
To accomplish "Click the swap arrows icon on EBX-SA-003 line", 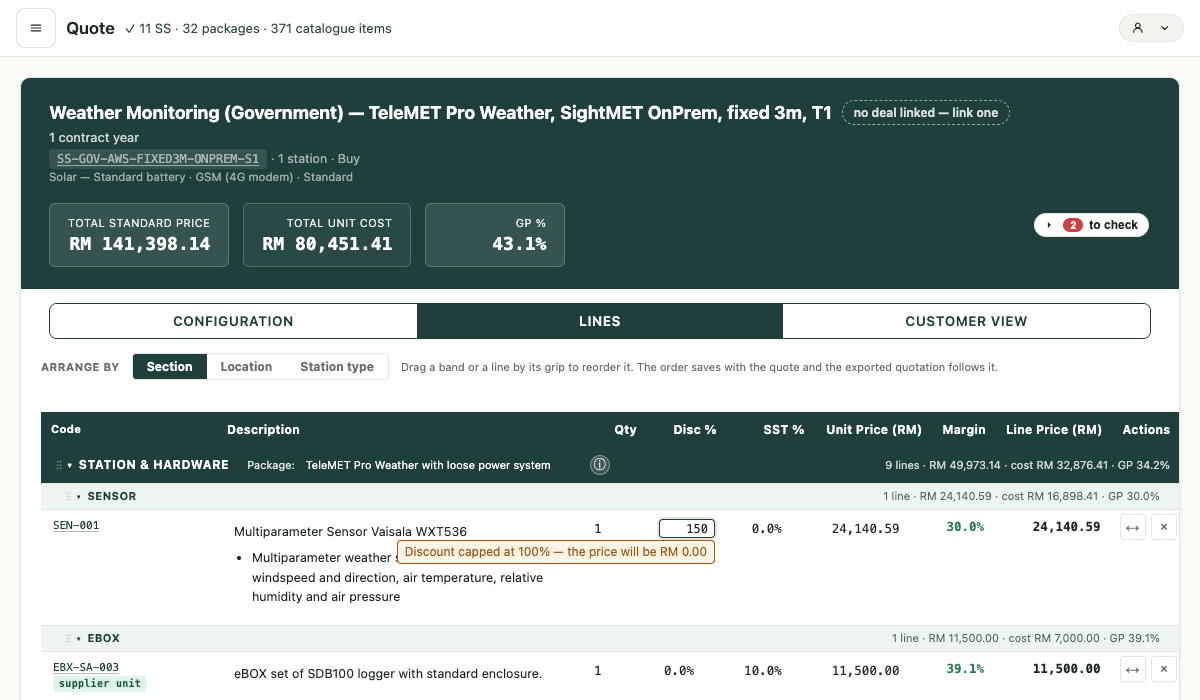I will 1132,669.
